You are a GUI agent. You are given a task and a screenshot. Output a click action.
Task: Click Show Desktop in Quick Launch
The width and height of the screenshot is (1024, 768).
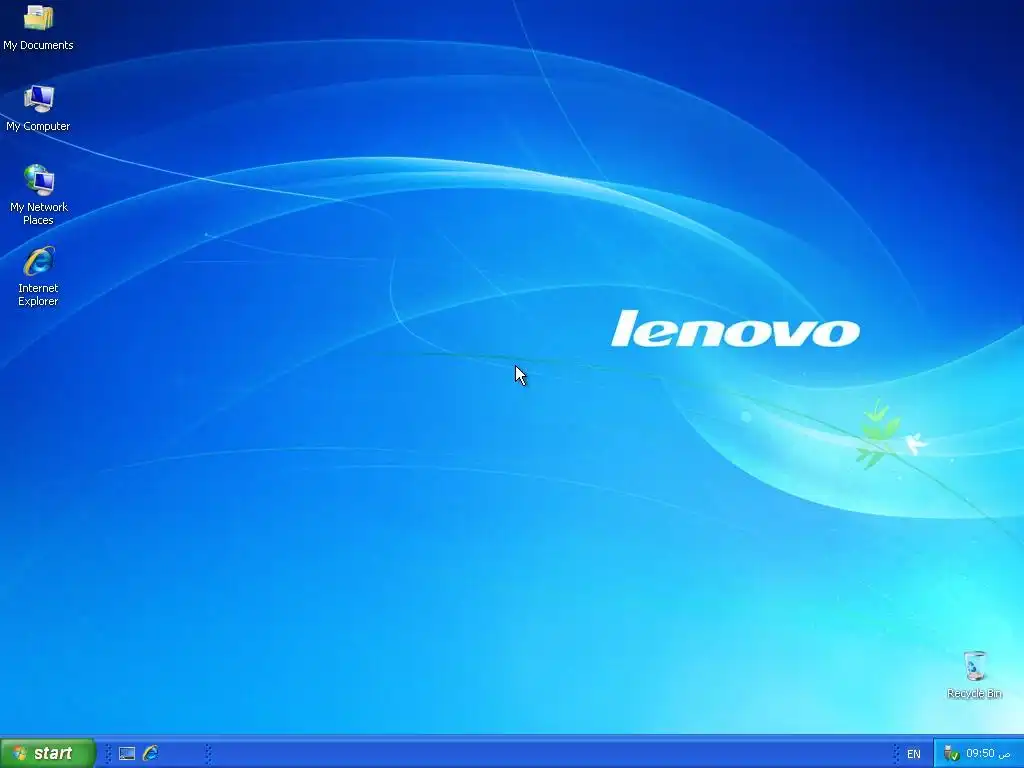coord(127,754)
